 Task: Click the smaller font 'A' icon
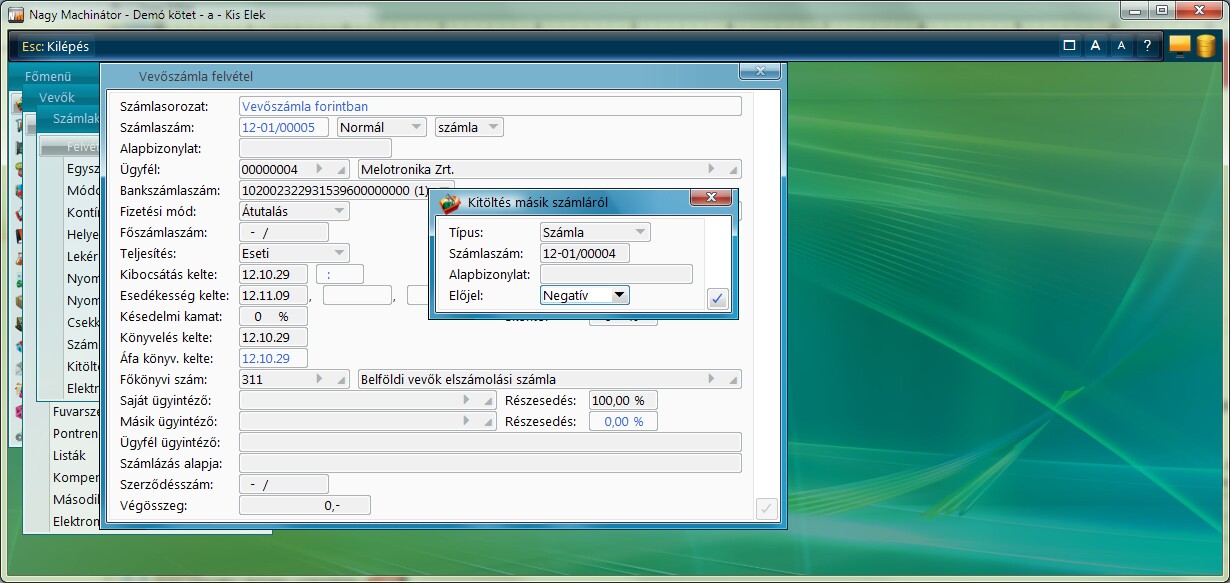[1121, 46]
